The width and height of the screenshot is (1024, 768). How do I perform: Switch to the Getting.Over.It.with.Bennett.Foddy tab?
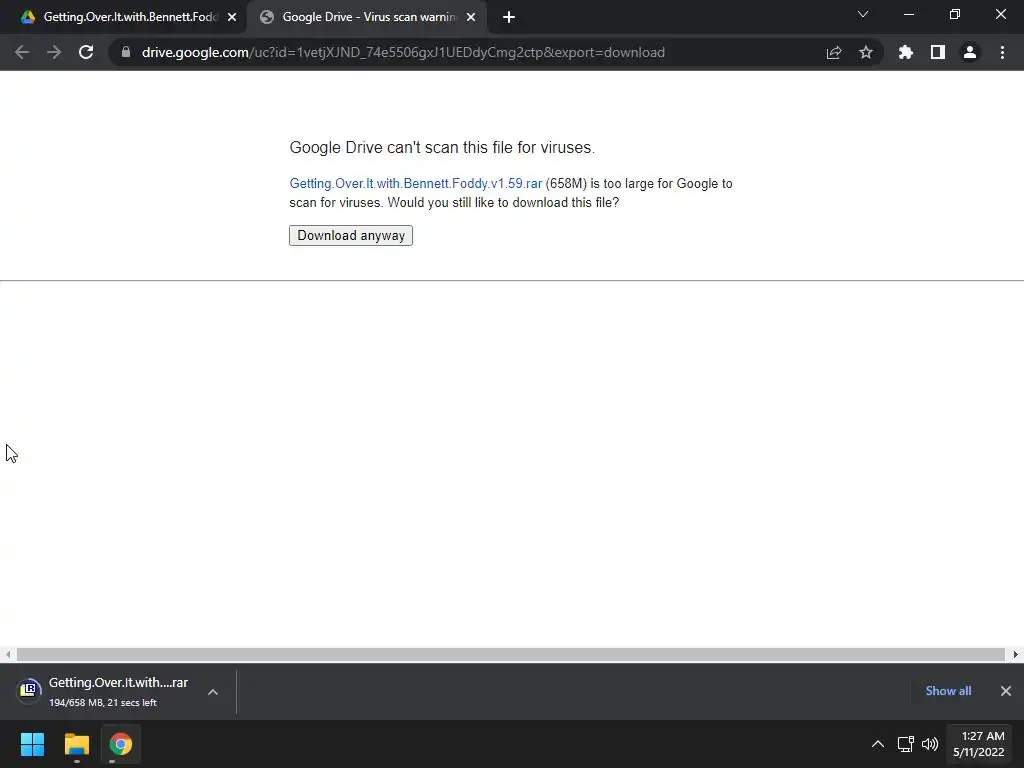pyautogui.click(x=124, y=17)
